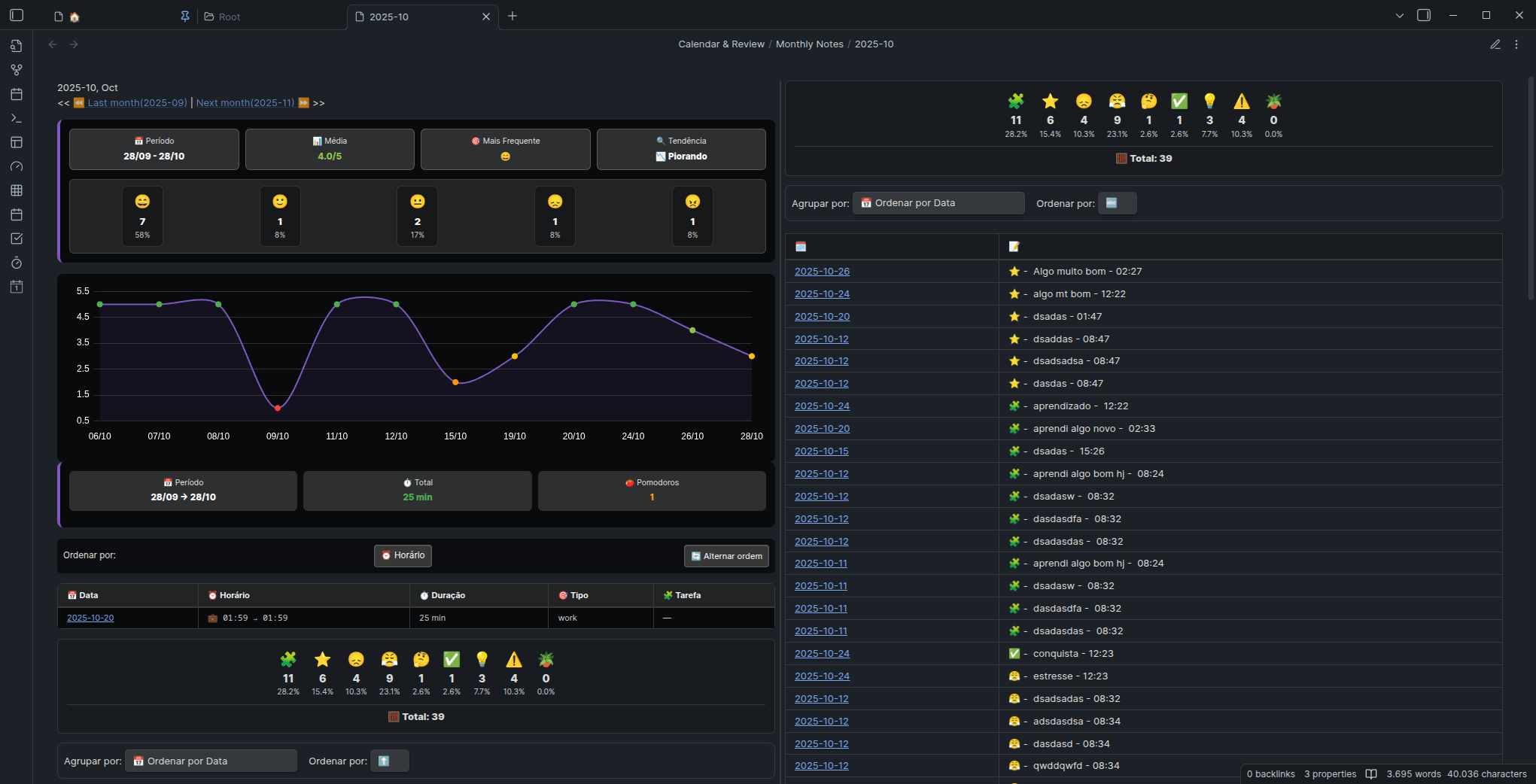This screenshot has width=1536, height=784.
Task: Click the terminal-style command icon in the ribbon
Action: [x=17, y=118]
